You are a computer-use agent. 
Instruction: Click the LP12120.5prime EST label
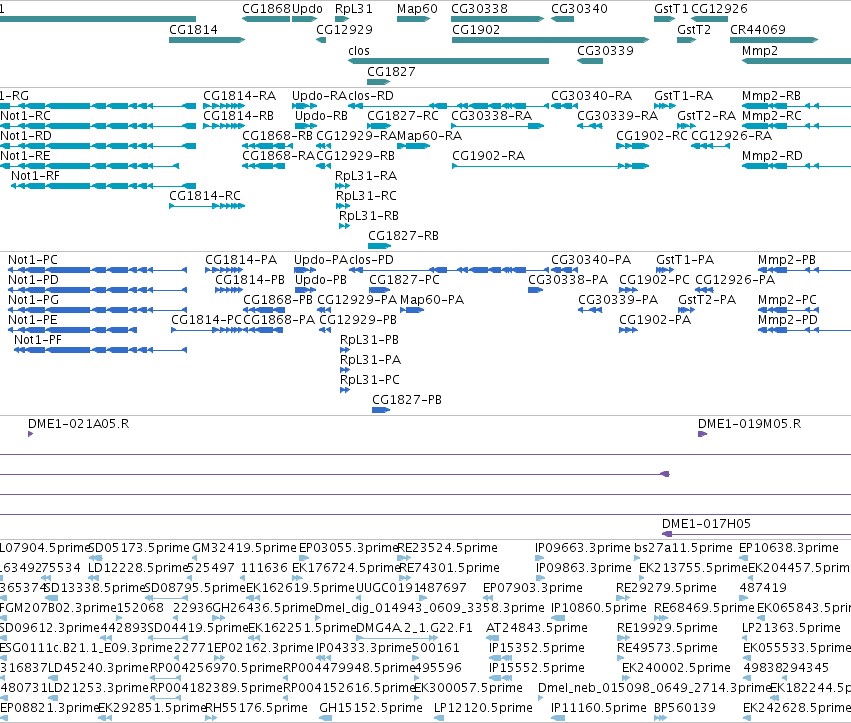coord(483,708)
